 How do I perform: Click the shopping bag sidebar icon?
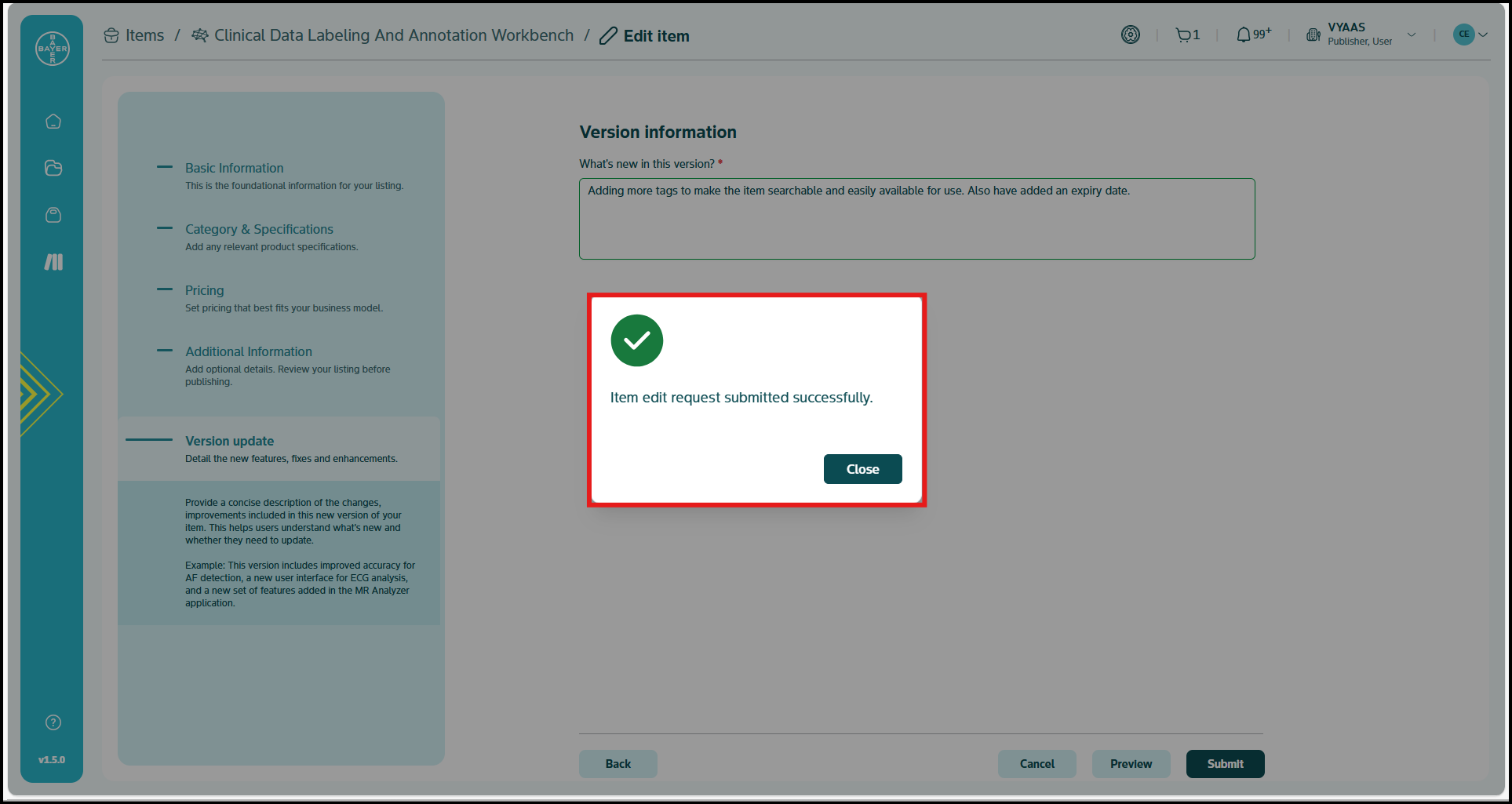pos(53,215)
